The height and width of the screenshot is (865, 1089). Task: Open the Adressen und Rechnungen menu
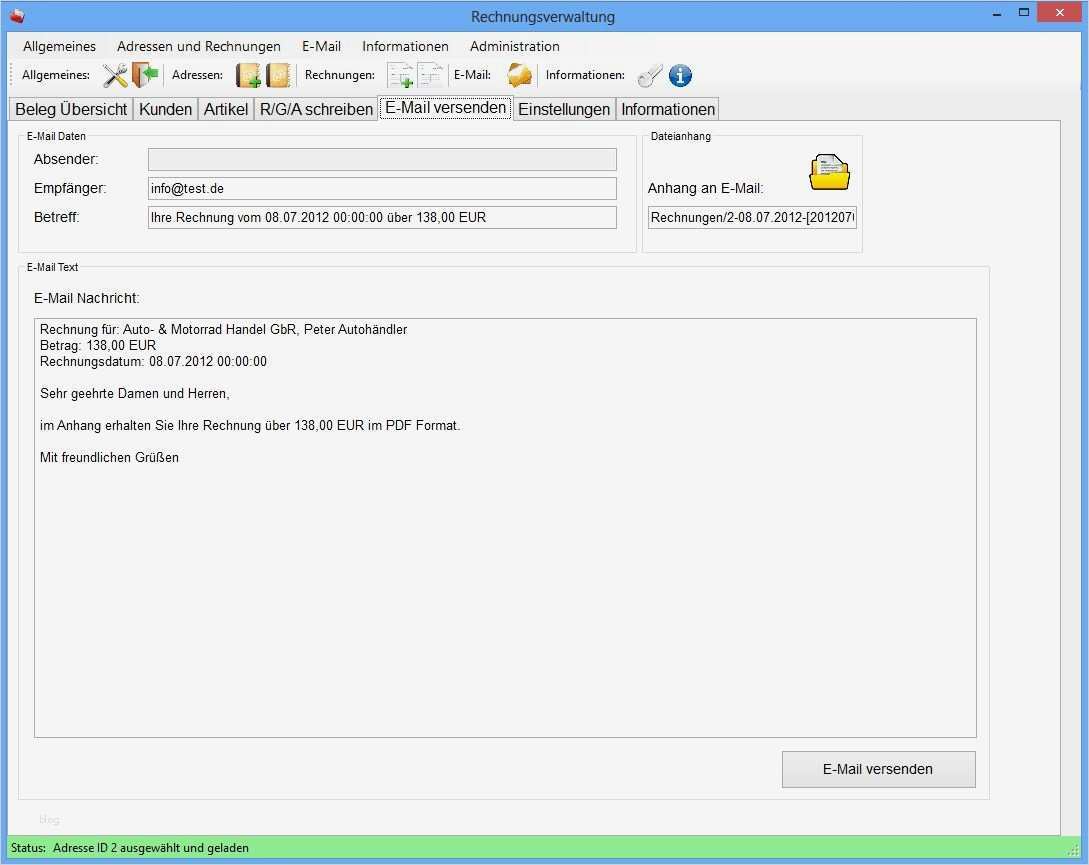click(x=198, y=46)
